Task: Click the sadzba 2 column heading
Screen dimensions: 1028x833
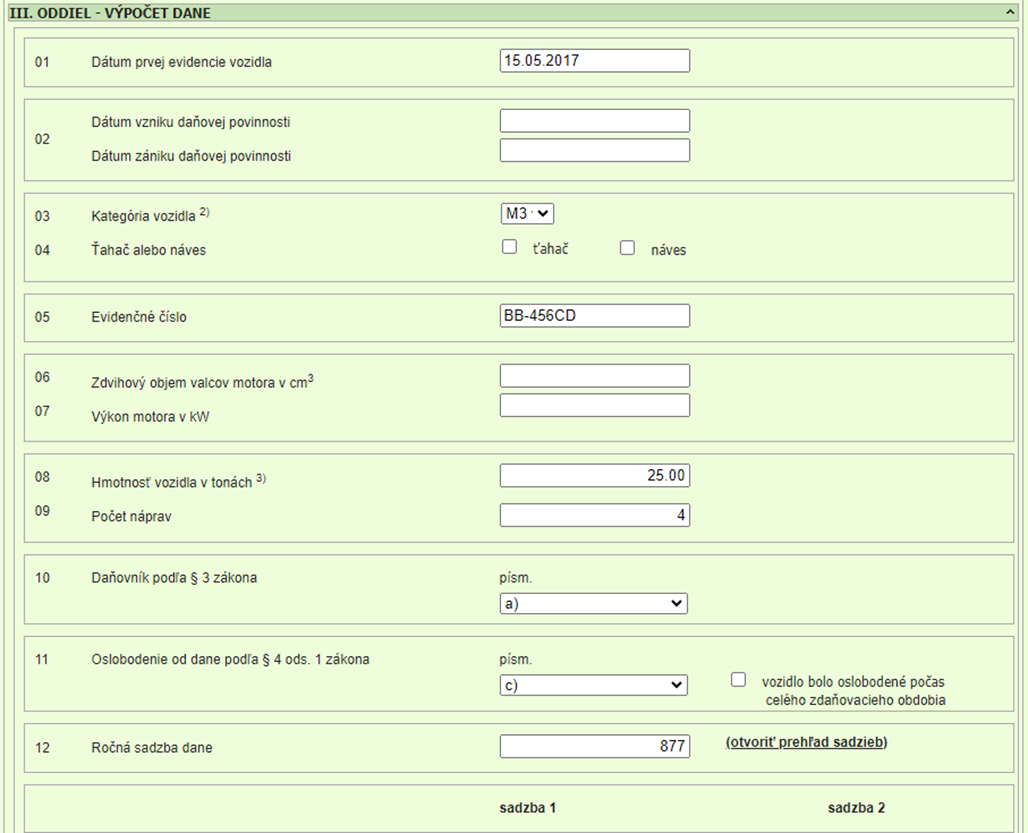Action: 856,807
